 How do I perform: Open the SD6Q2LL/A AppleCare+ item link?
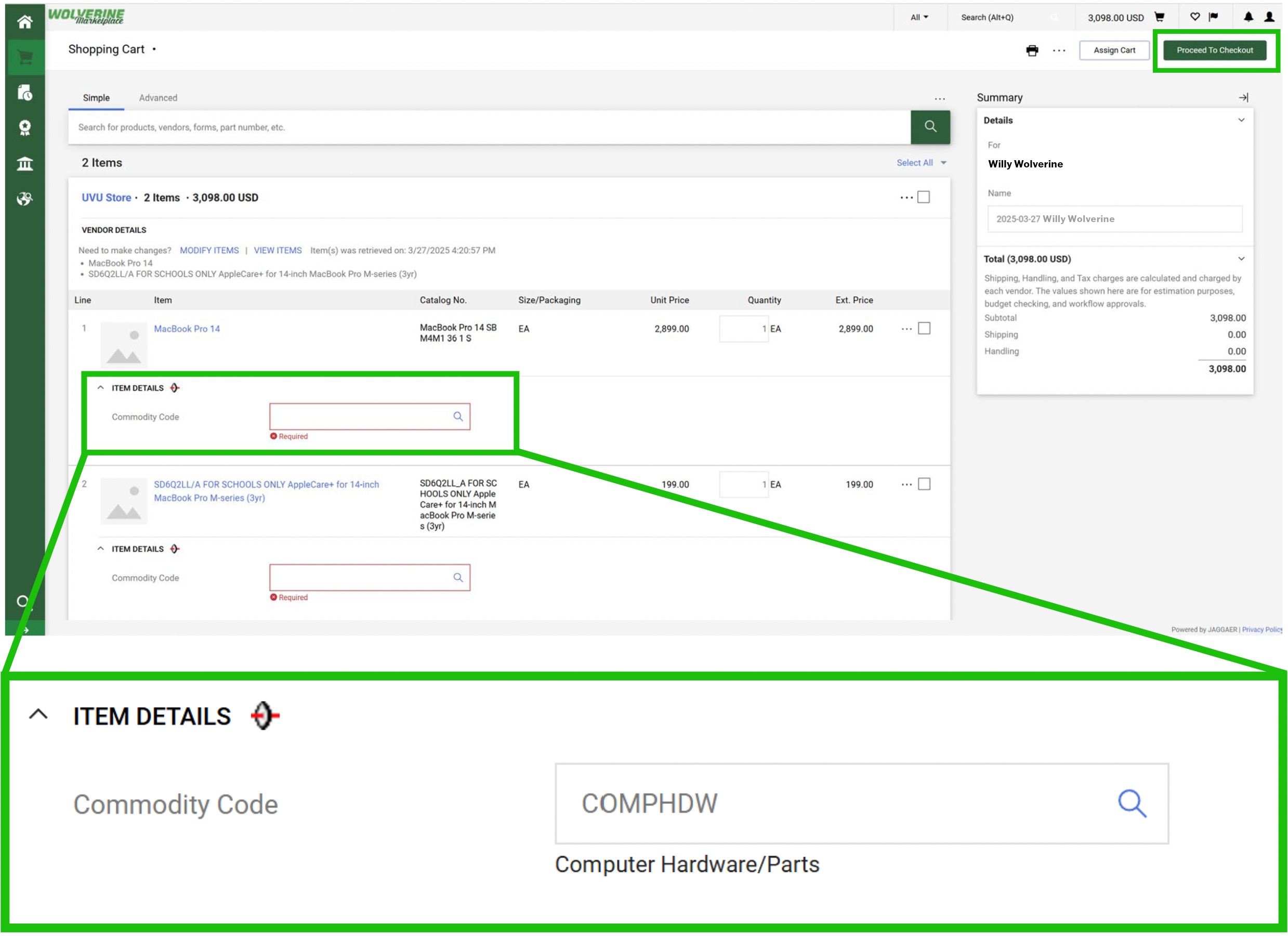266,491
